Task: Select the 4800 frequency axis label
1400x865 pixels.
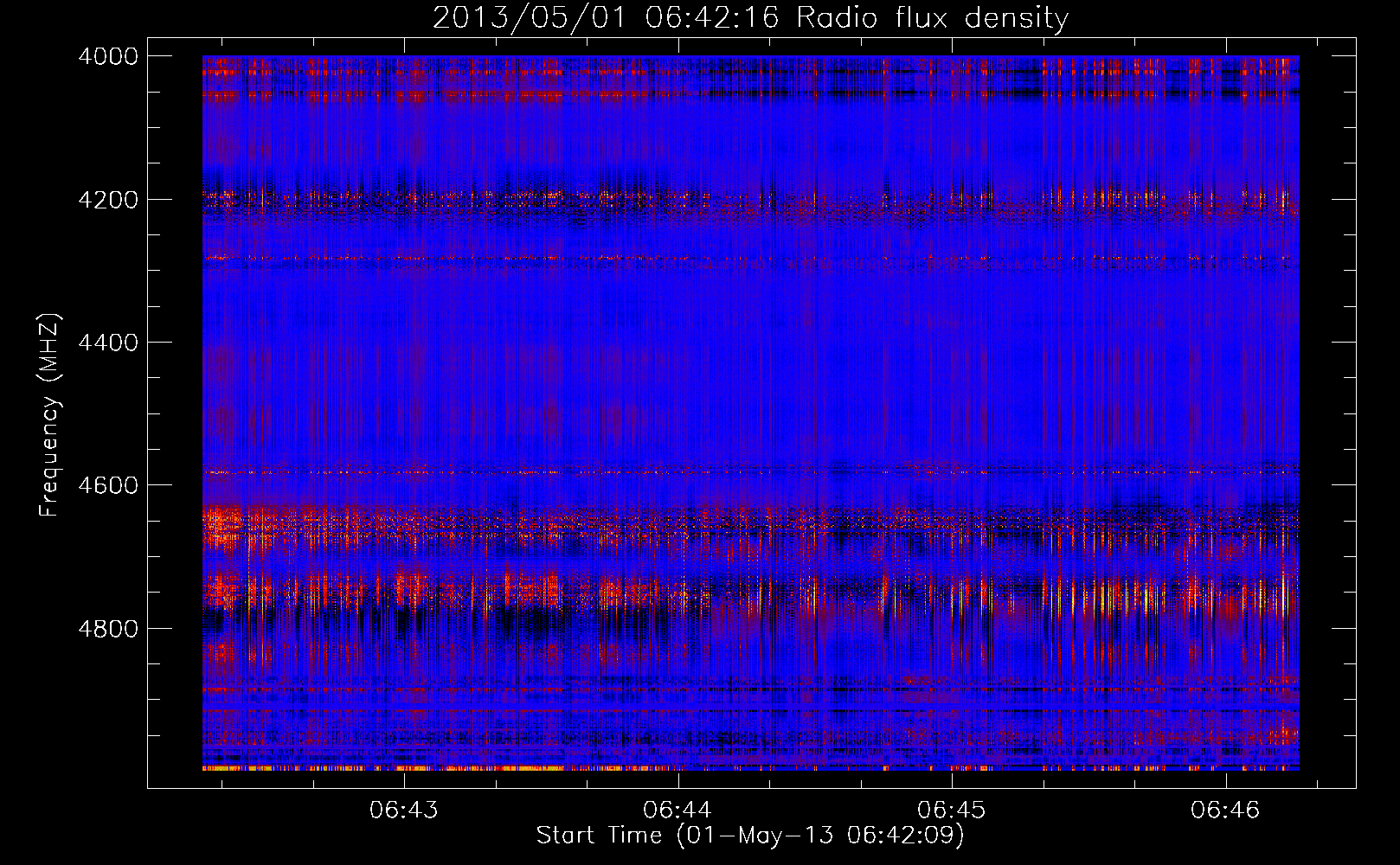Action: (x=108, y=629)
